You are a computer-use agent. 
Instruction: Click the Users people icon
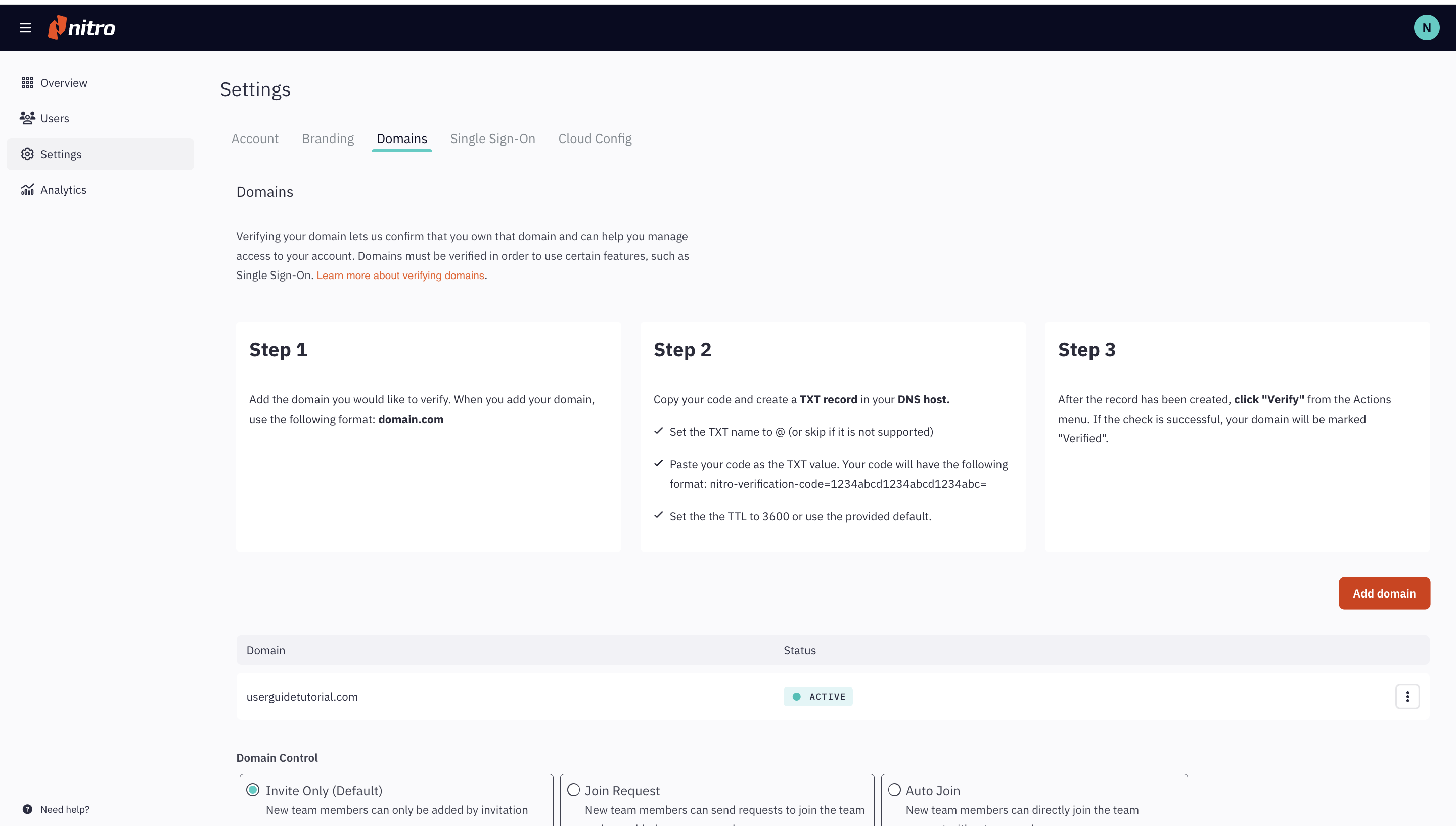(x=27, y=118)
